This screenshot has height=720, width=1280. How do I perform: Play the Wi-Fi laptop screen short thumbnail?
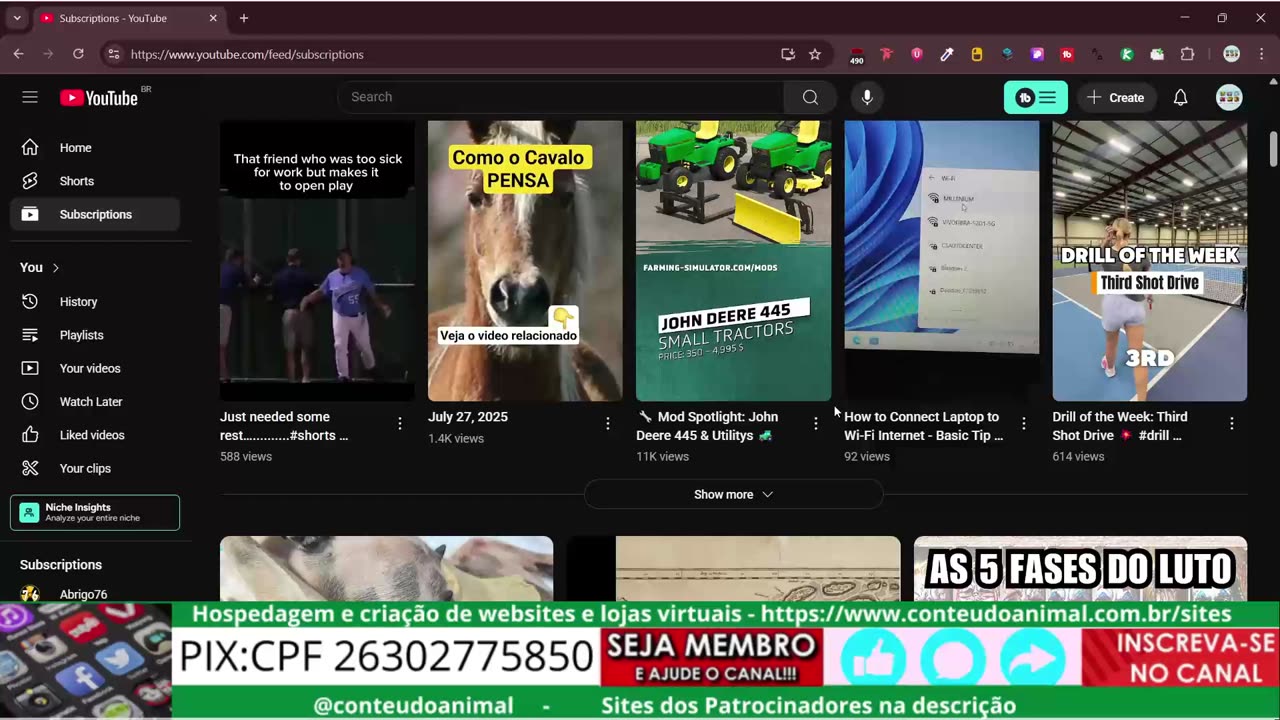(x=942, y=261)
